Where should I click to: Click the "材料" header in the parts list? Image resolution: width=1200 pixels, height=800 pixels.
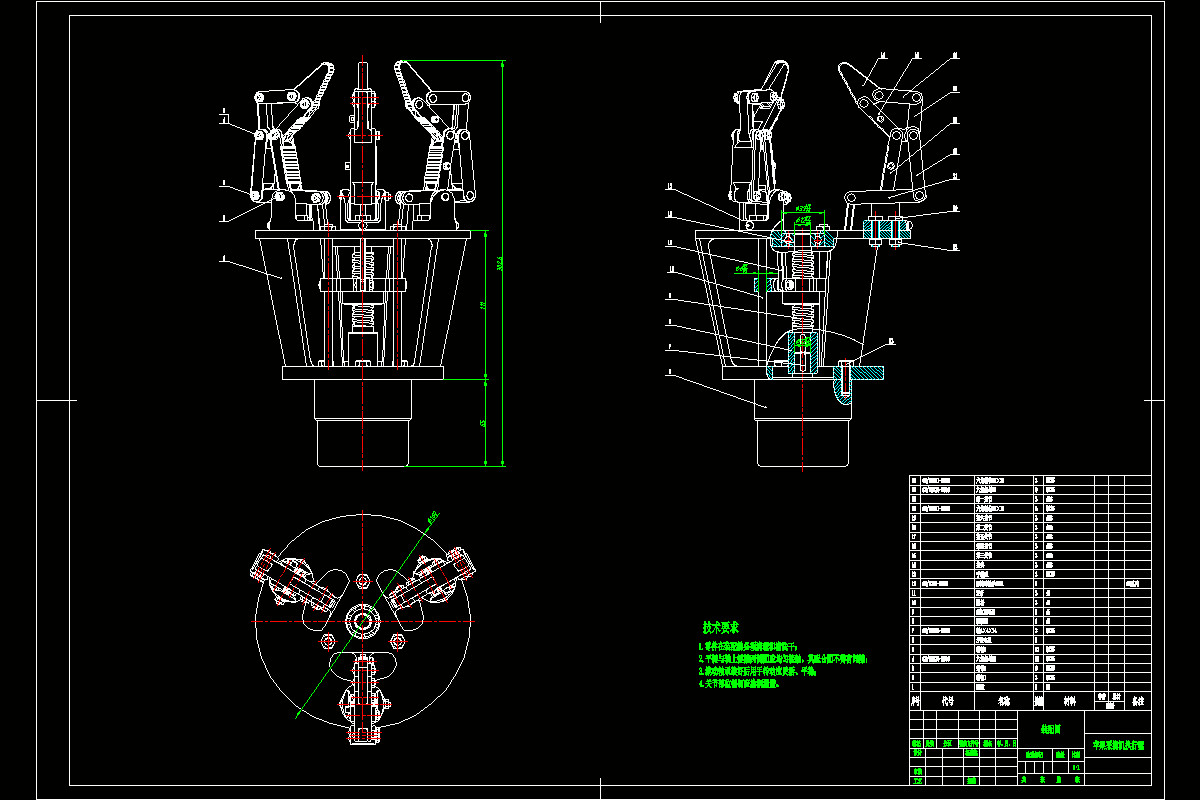click(1070, 702)
